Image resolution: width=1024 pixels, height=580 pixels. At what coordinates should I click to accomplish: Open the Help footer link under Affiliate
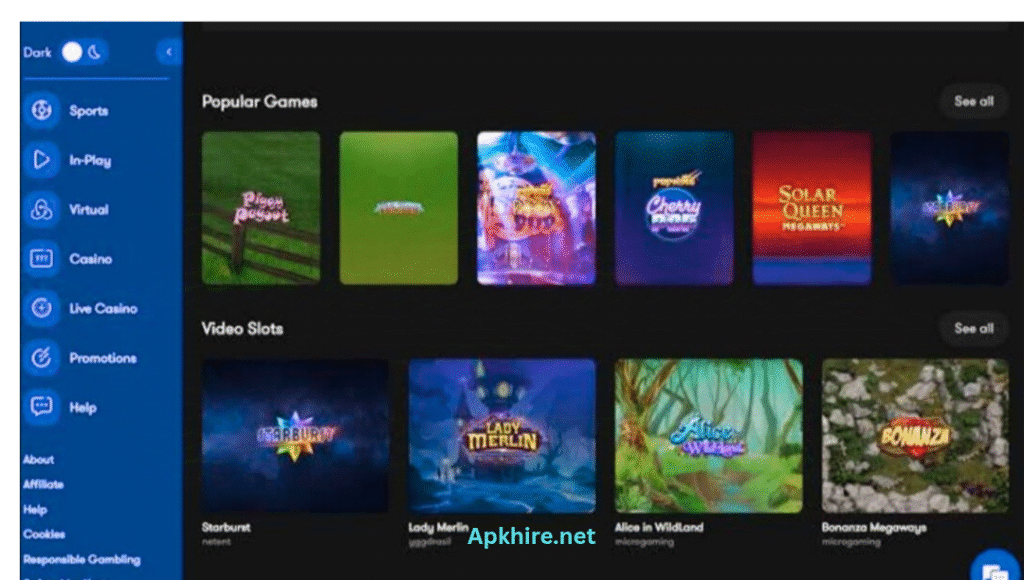point(35,509)
